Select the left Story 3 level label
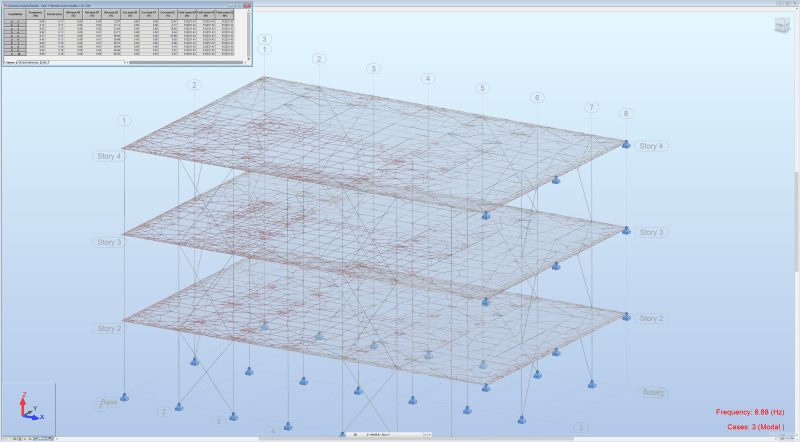The width and height of the screenshot is (800, 442). click(109, 242)
